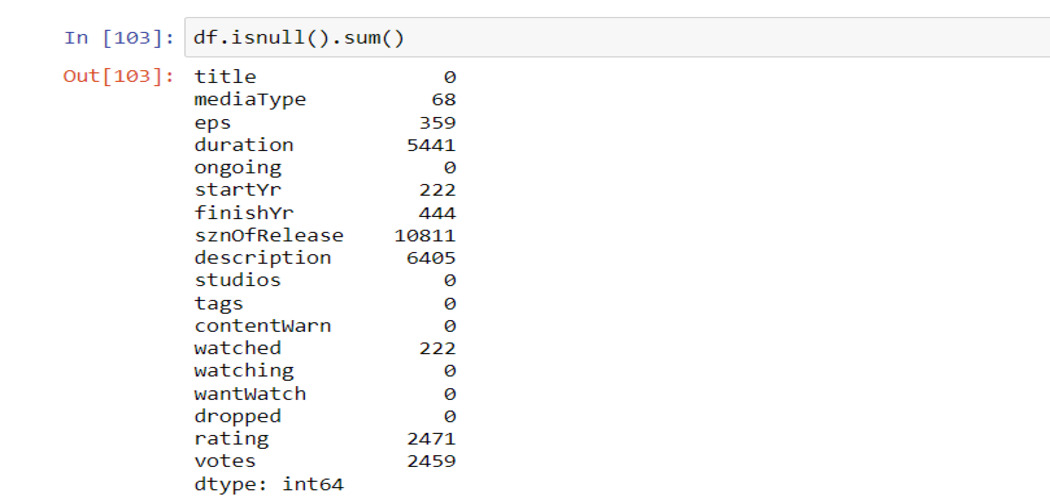Click inside the df.isnull().sum() code cell

(600, 38)
